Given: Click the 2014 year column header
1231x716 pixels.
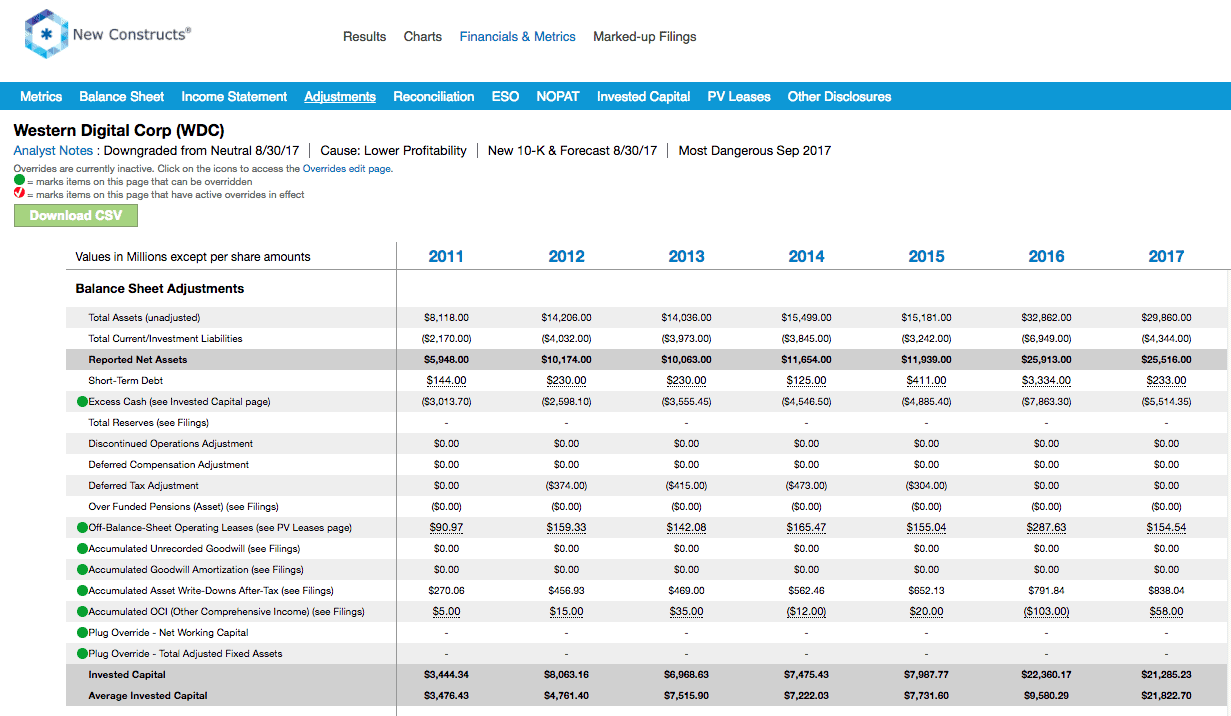Looking at the screenshot, I should point(806,257).
